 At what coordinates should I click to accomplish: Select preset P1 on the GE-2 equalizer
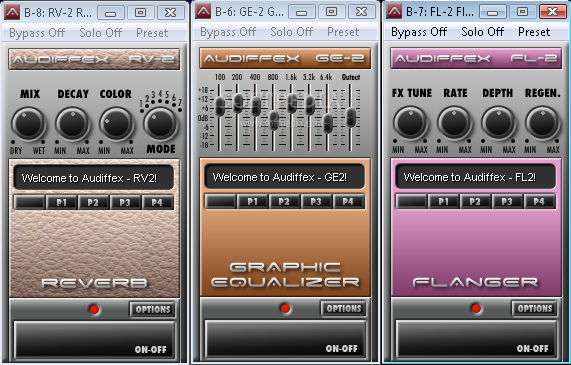(x=252, y=201)
